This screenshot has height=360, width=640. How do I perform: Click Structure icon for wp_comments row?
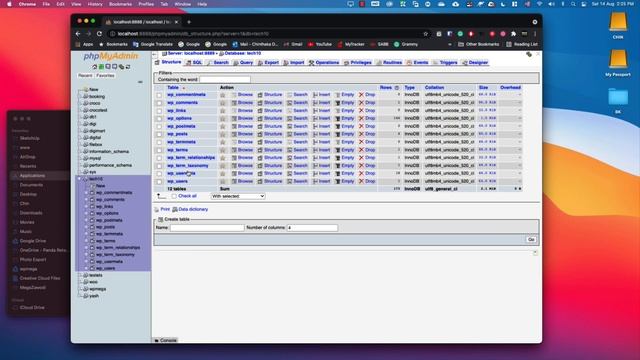pyautogui.click(x=260, y=103)
